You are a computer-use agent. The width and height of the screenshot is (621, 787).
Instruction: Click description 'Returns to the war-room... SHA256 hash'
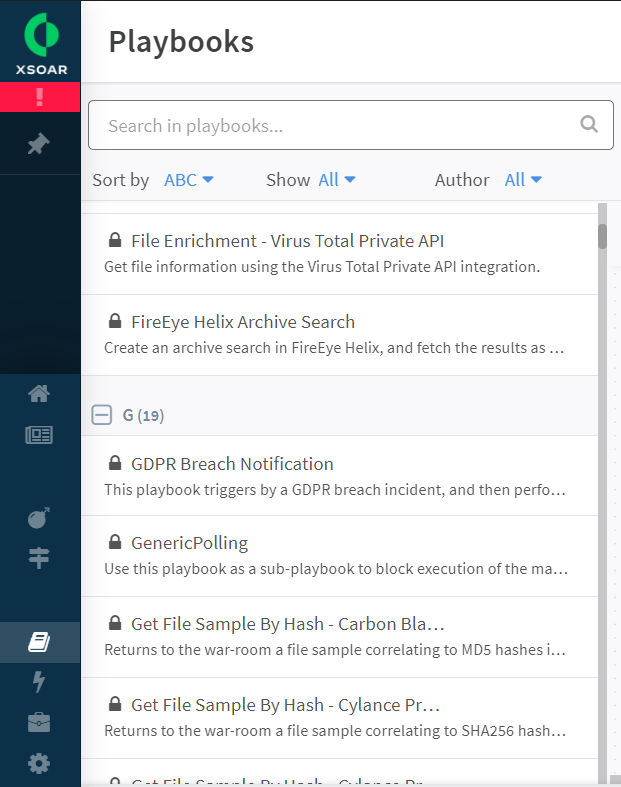335,731
